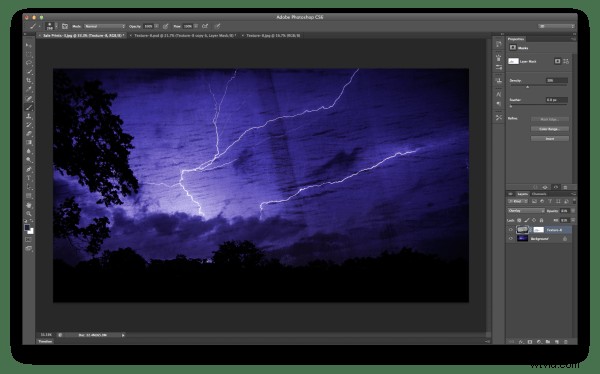
Task: Open the layer filter Kind dropdown
Action: [518, 201]
